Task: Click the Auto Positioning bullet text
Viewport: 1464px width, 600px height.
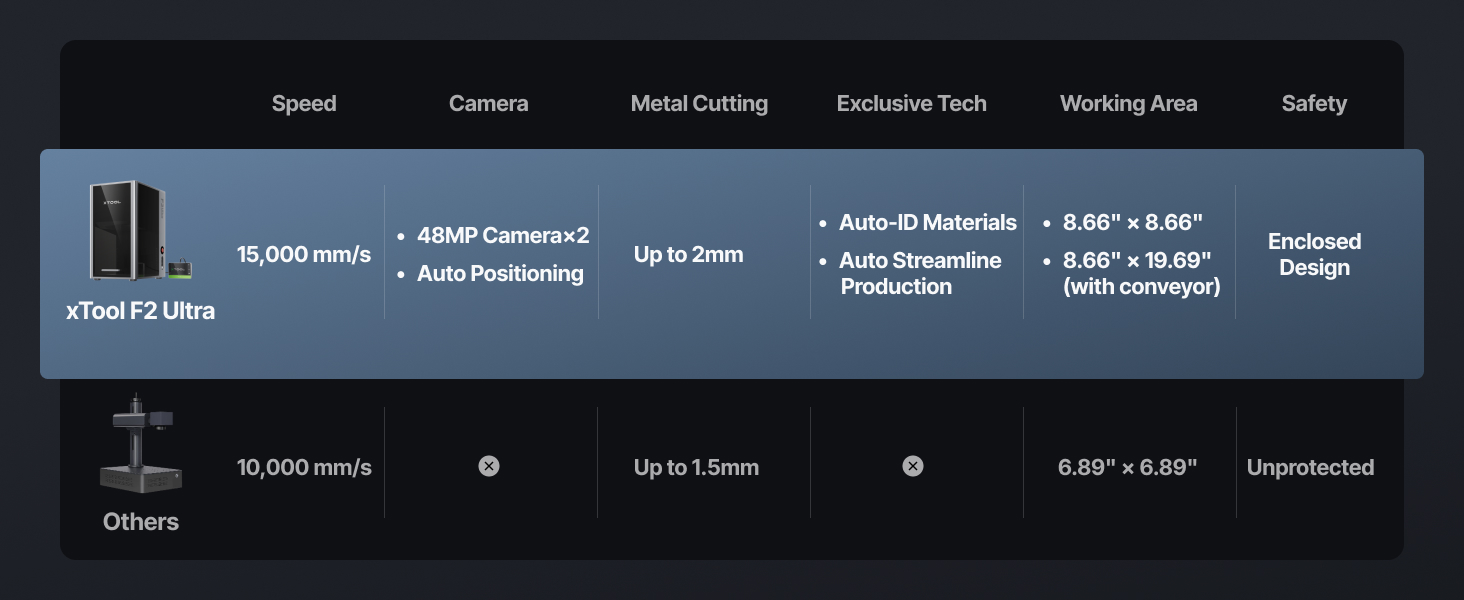Action: click(500, 274)
